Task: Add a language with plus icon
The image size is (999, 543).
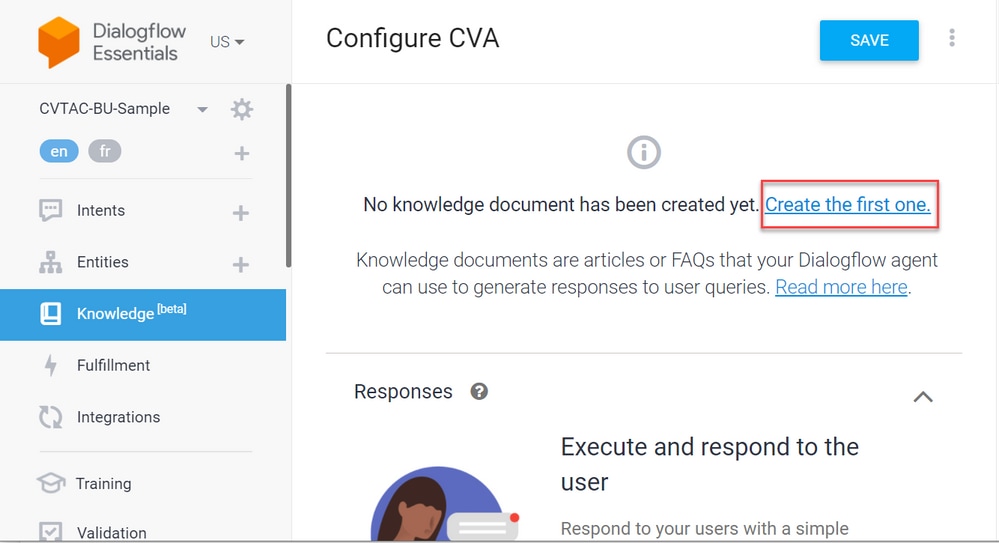Action: pyautogui.click(x=241, y=153)
